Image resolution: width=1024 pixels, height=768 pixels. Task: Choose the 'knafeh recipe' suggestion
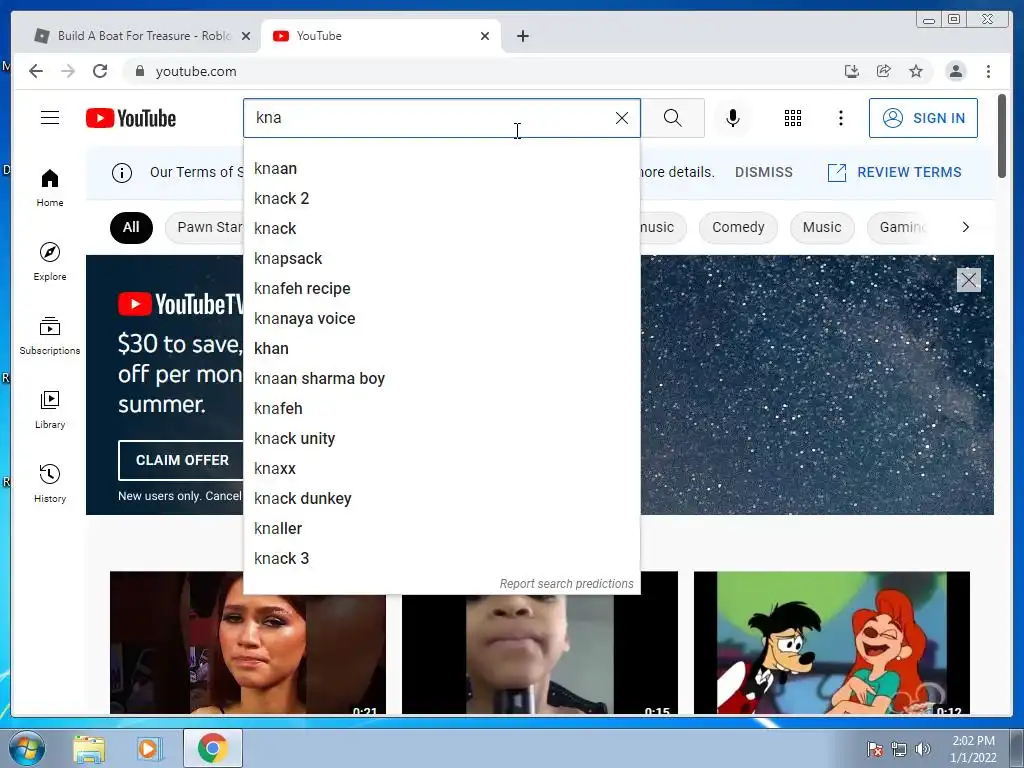coord(441,289)
